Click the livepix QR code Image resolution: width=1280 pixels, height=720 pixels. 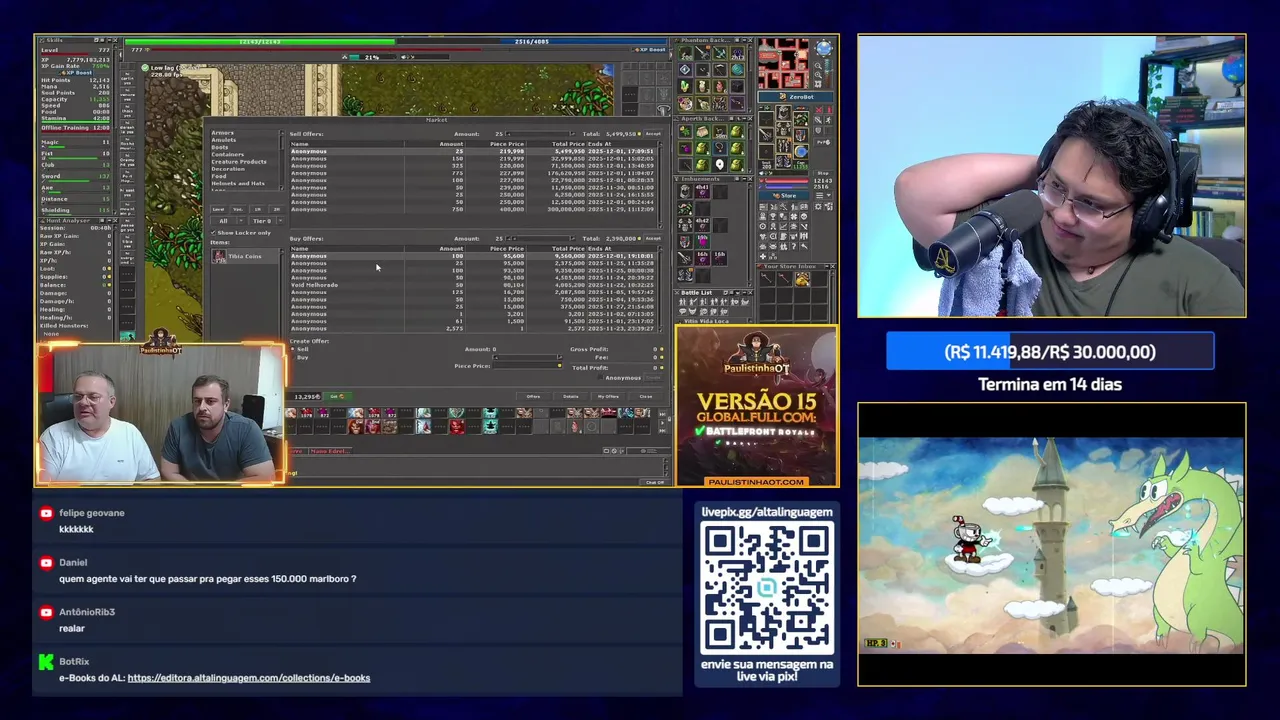point(767,588)
